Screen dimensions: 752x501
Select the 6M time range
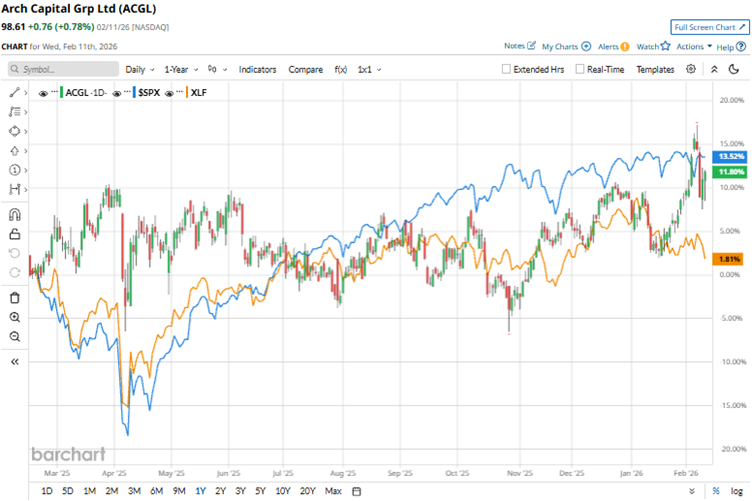click(157, 491)
